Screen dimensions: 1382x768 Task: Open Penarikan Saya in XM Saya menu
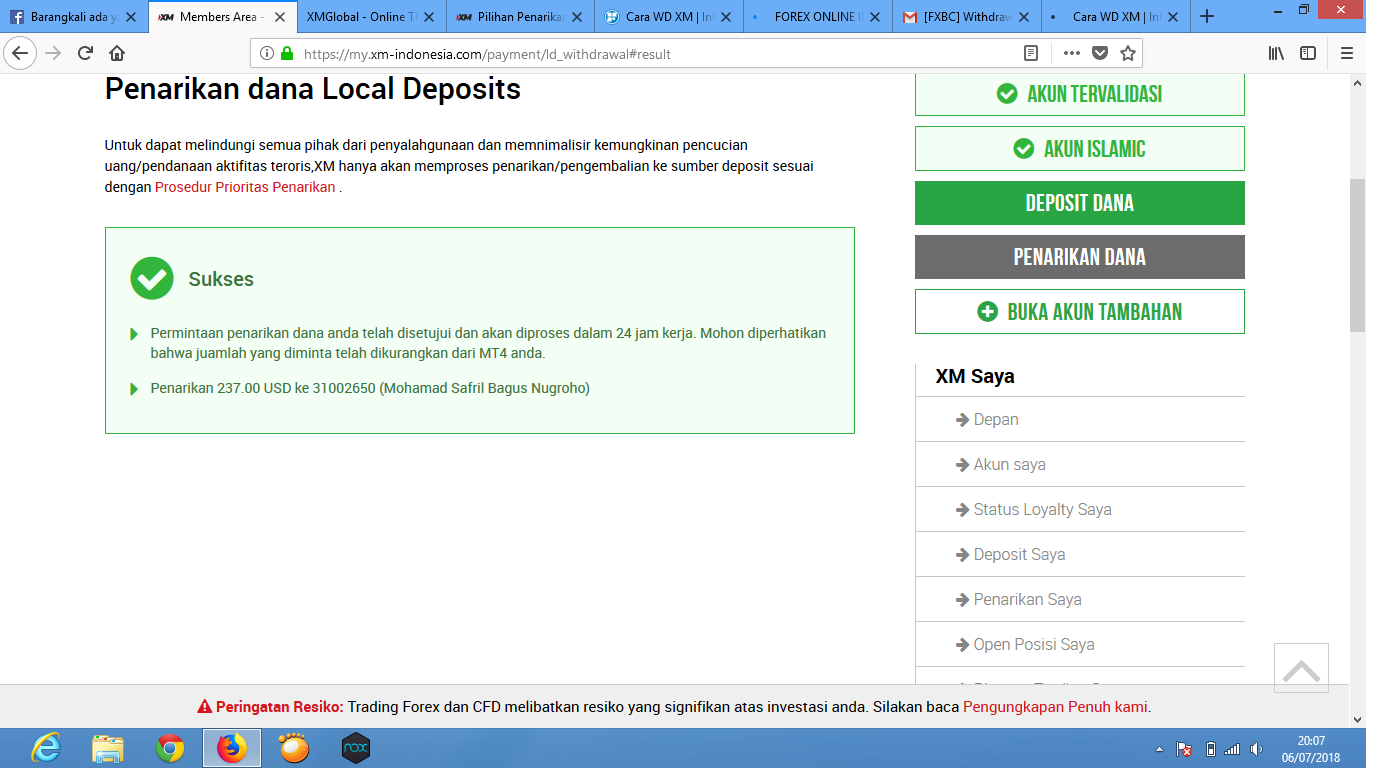click(x=1027, y=599)
